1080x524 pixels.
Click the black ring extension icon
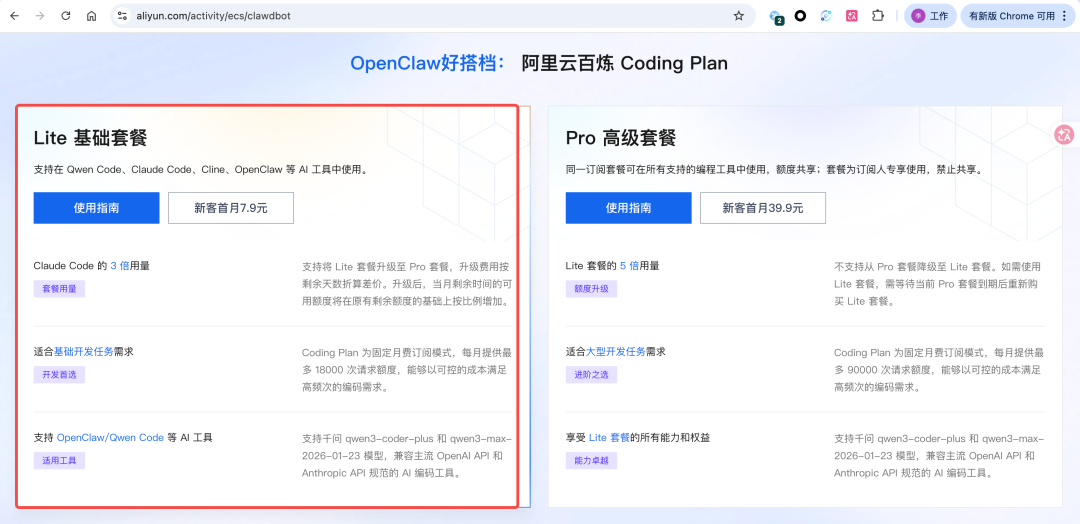click(800, 16)
